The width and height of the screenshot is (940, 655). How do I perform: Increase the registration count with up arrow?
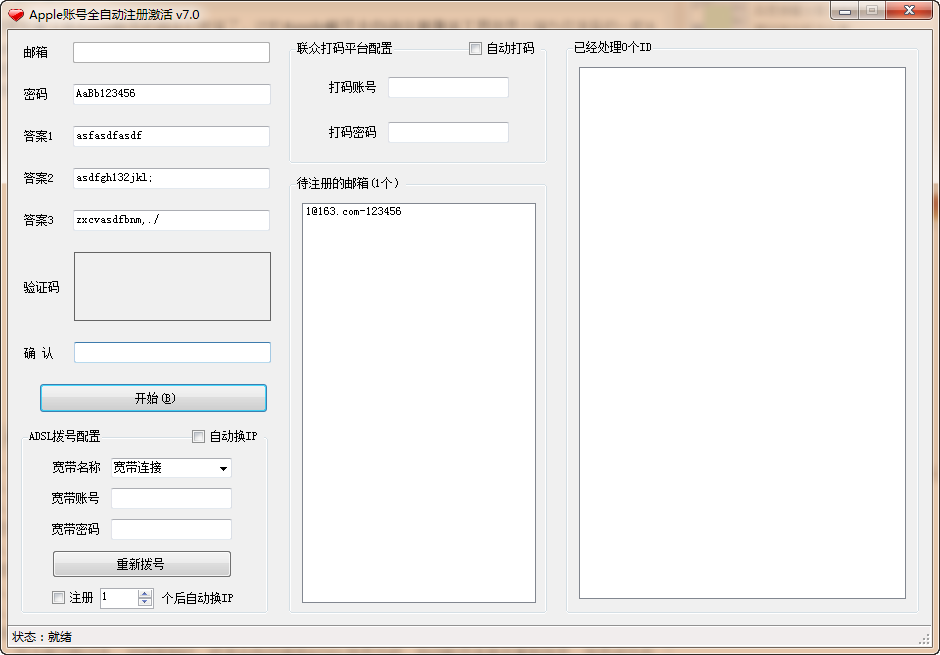[145, 594]
